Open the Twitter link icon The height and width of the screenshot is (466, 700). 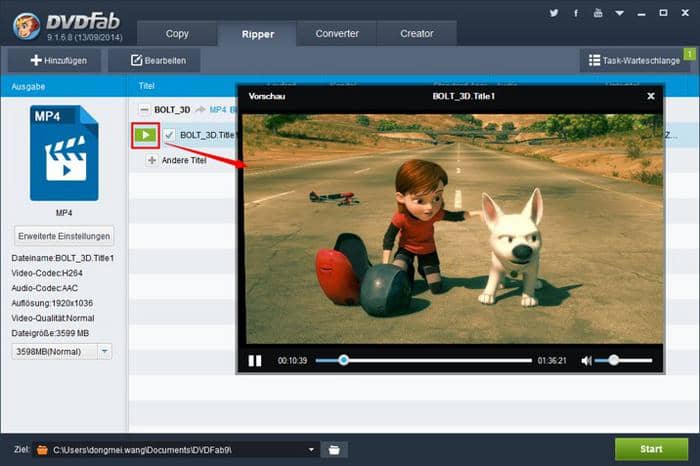coord(554,13)
